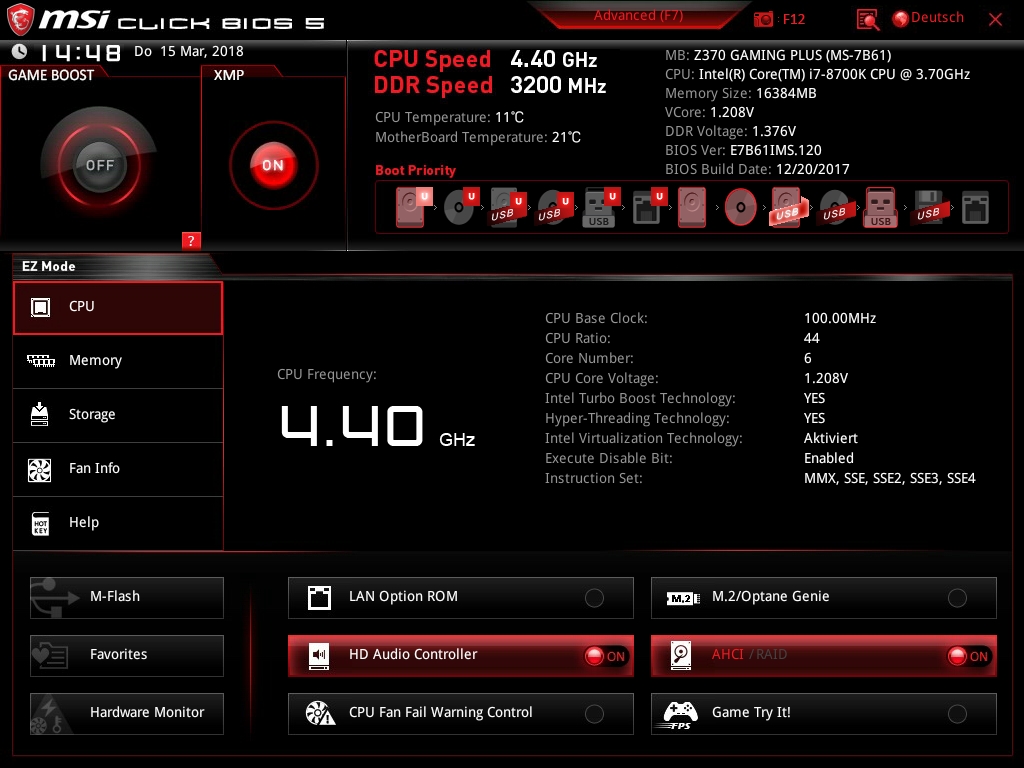
Task: Click the instruction set 'MMX, SSE, SSE2, SSE3, SSE4'
Action: [x=889, y=479]
